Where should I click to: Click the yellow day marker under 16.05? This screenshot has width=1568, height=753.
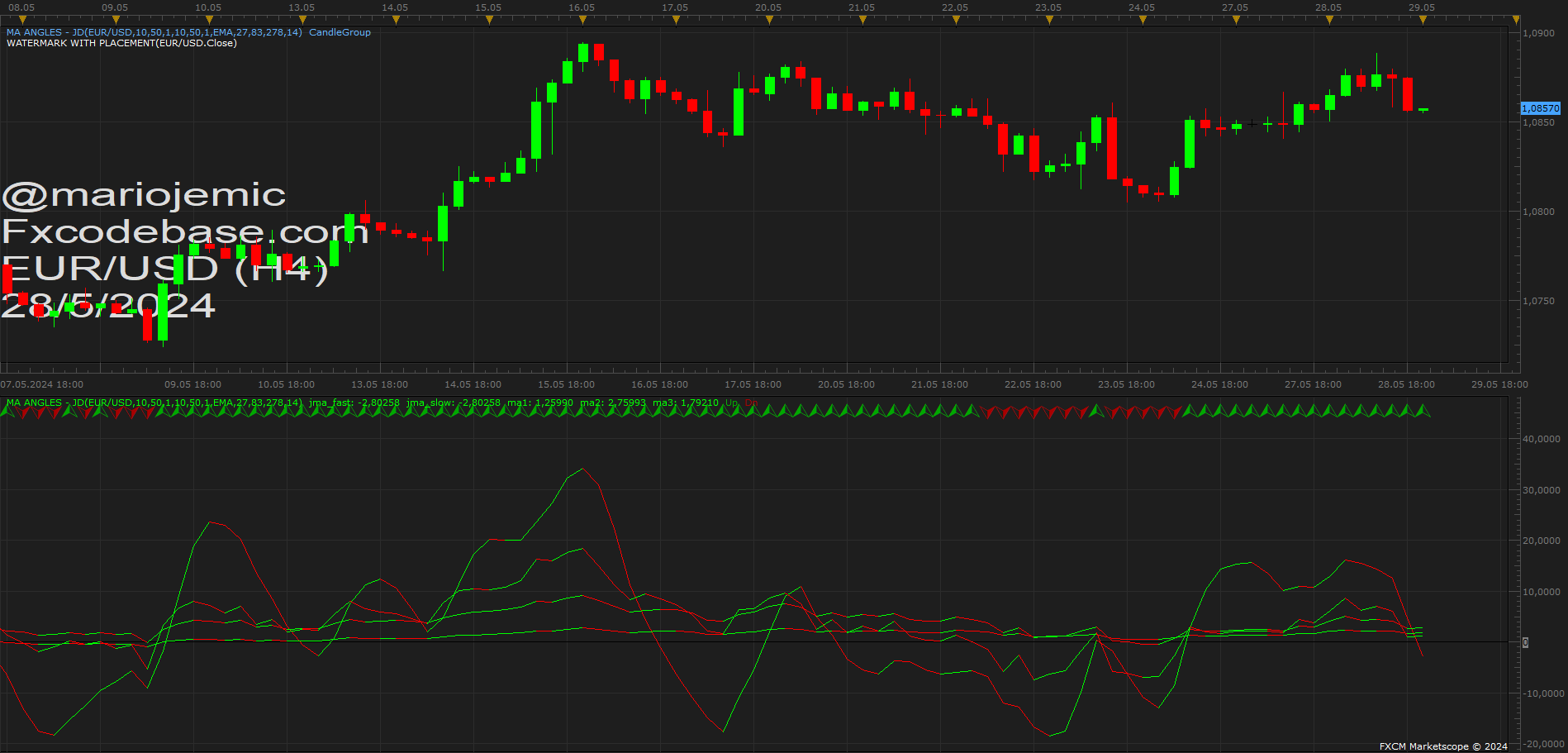pos(582,19)
